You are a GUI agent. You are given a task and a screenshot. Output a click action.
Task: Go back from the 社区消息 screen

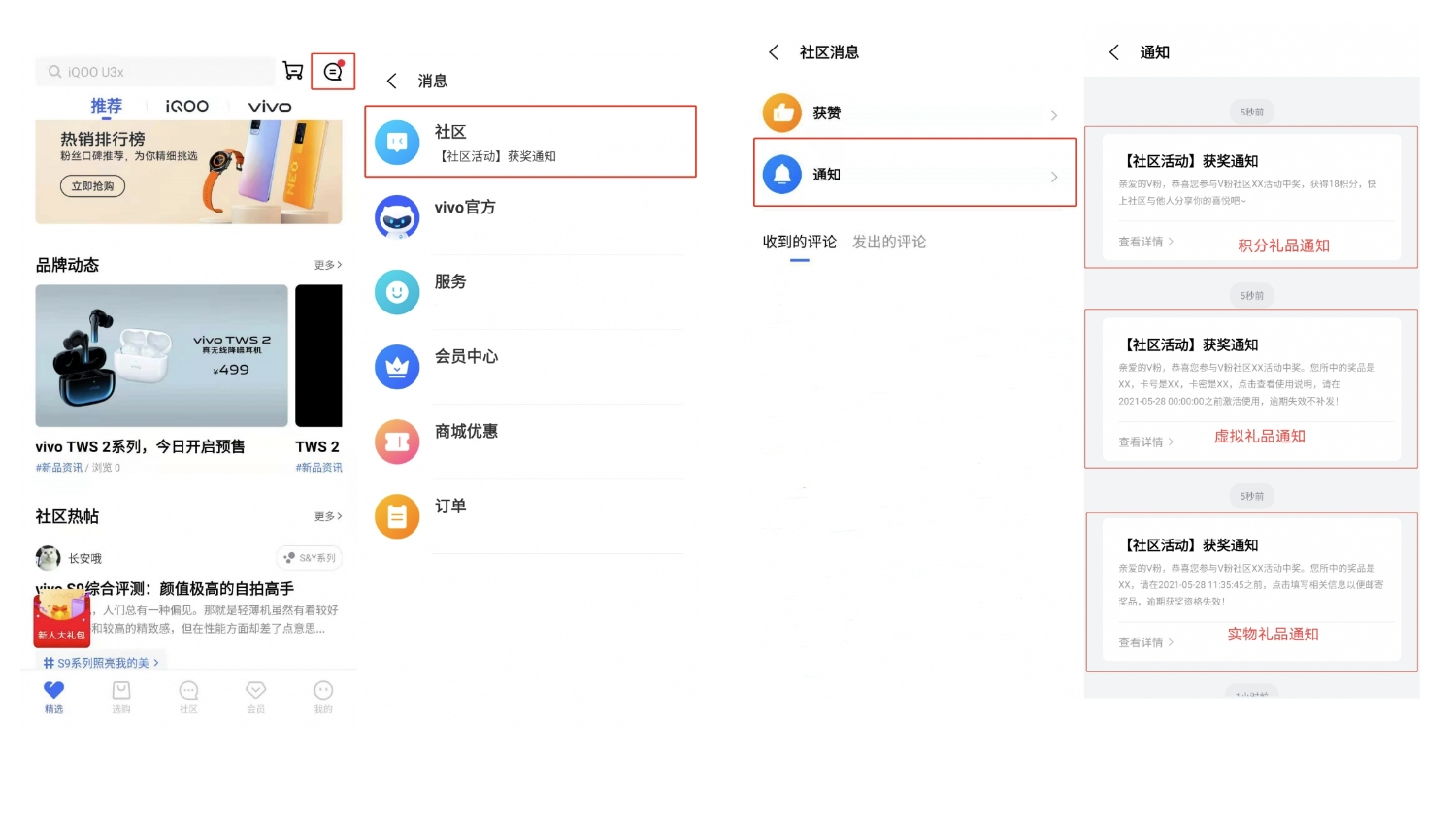pyautogui.click(x=774, y=52)
